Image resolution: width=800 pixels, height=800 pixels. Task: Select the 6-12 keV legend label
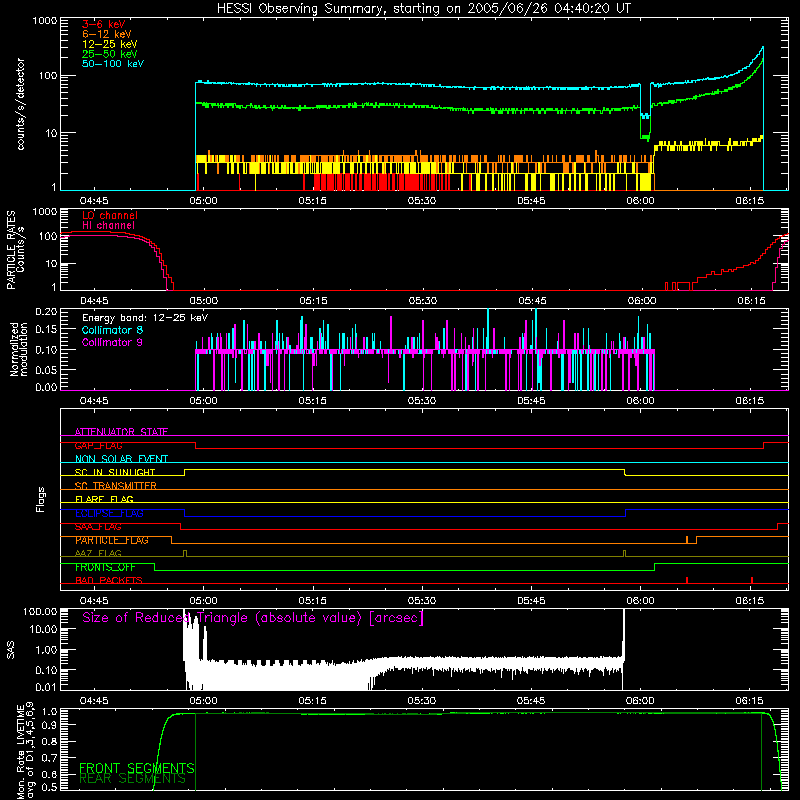point(107,34)
